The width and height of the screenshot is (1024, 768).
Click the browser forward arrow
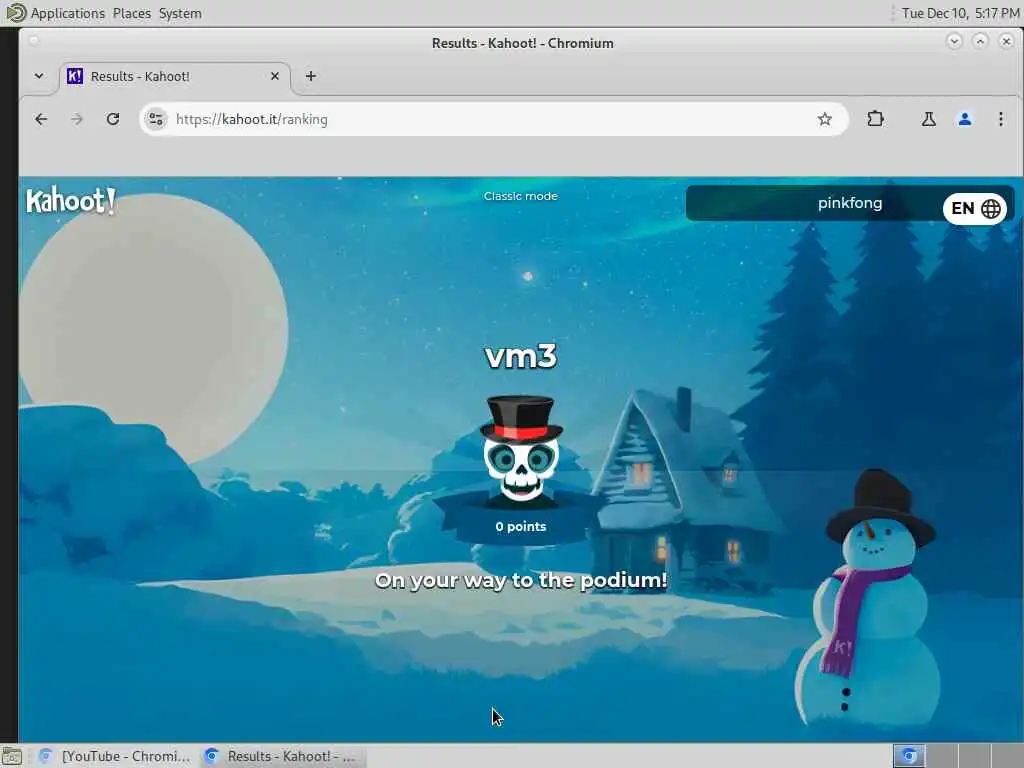coord(77,119)
